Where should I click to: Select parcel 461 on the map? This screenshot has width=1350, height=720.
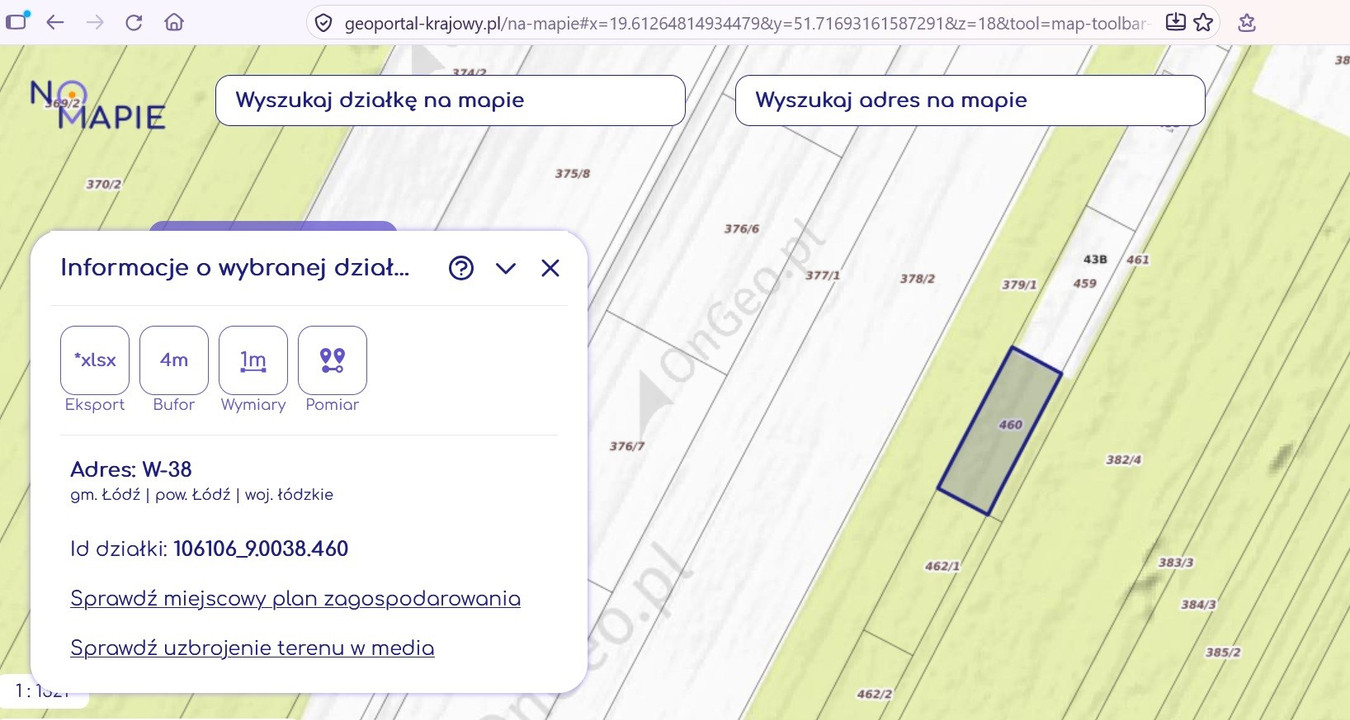pyautogui.click(x=1138, y=259)
